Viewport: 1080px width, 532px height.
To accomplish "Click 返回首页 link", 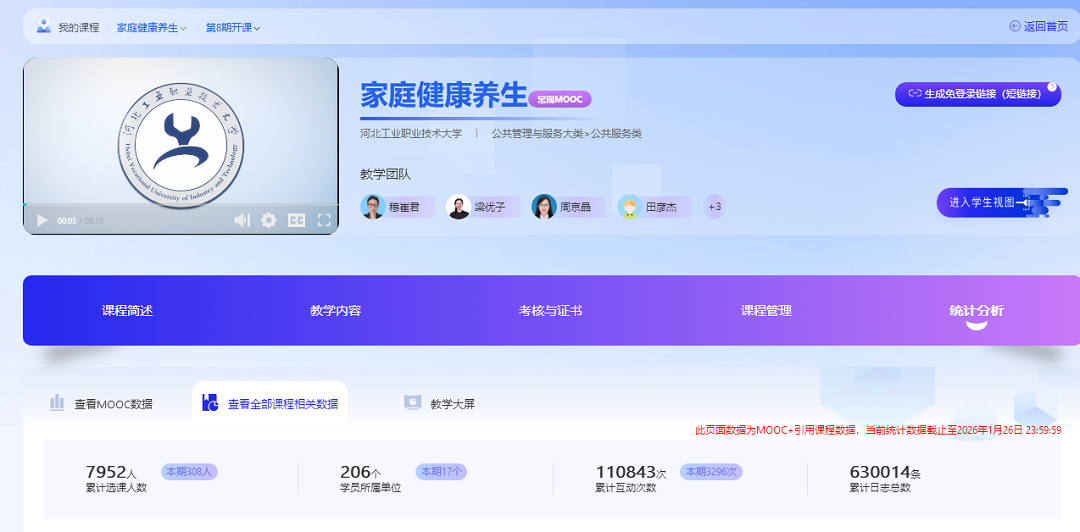I will click(x=1046, y=27).
